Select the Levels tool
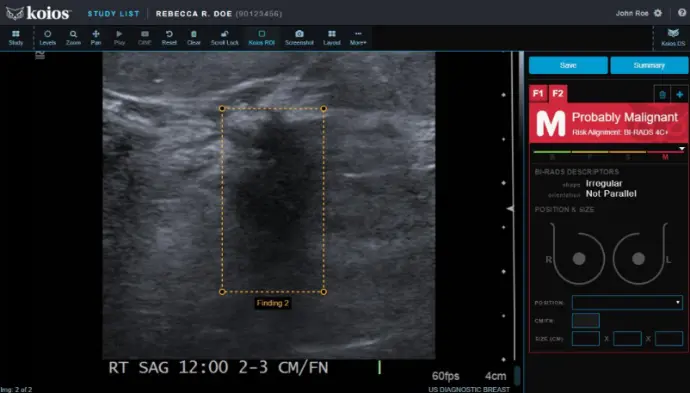 (48, 37)
